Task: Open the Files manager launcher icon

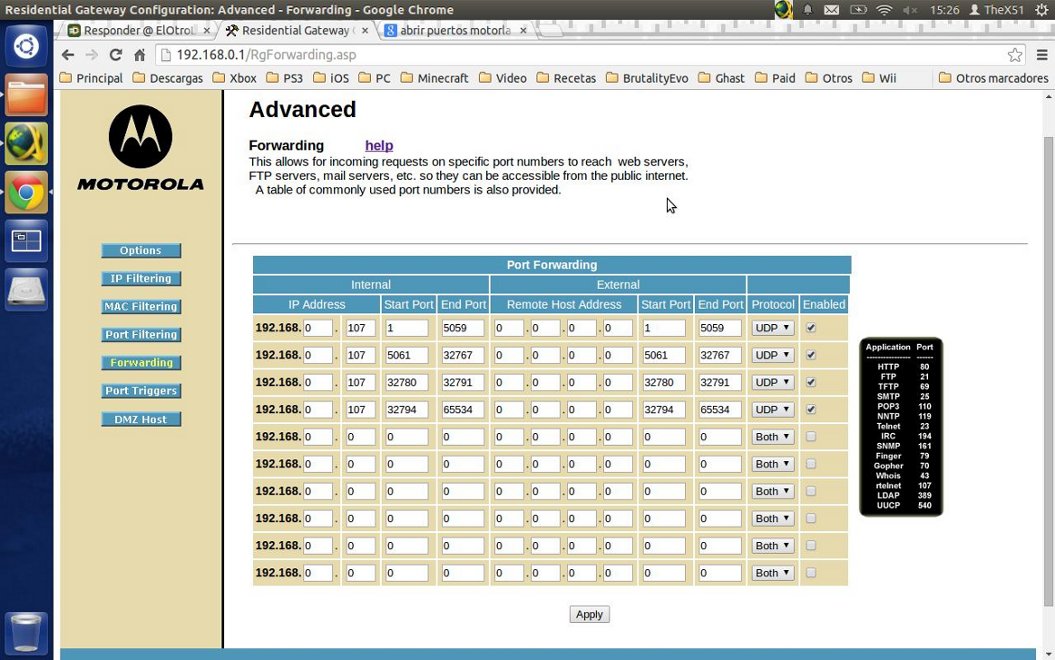Action: [26, 96]
